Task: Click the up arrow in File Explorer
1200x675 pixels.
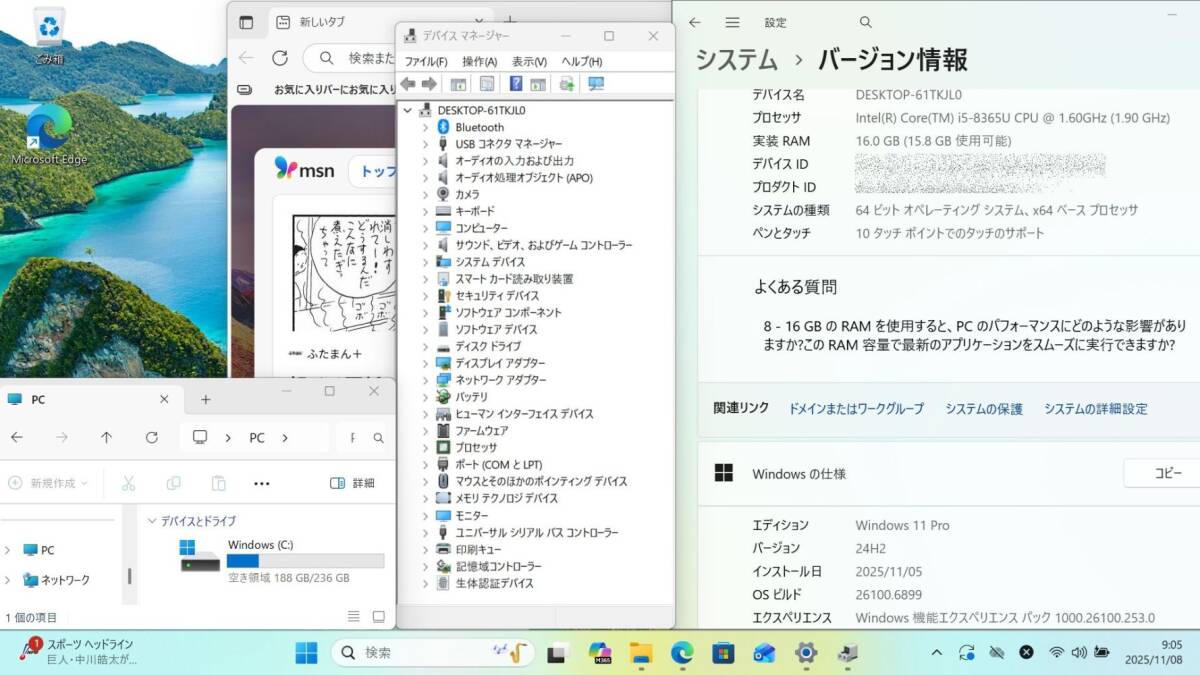Action: click(x=107, y=437)
